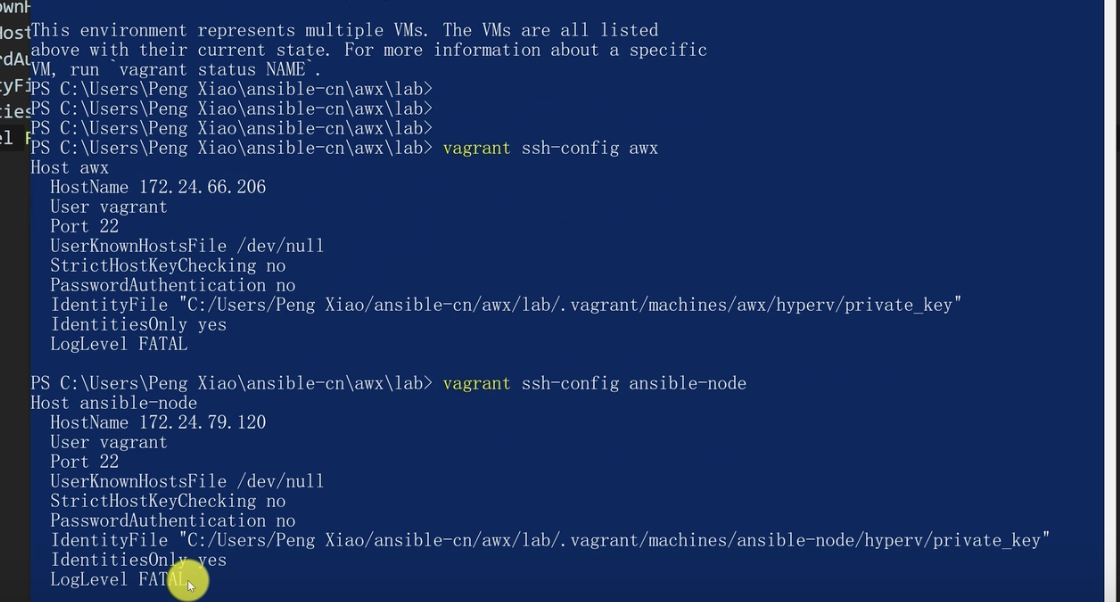Click the 'Host ansible-node' output line

pyautogui.click(x=113, y=403)
